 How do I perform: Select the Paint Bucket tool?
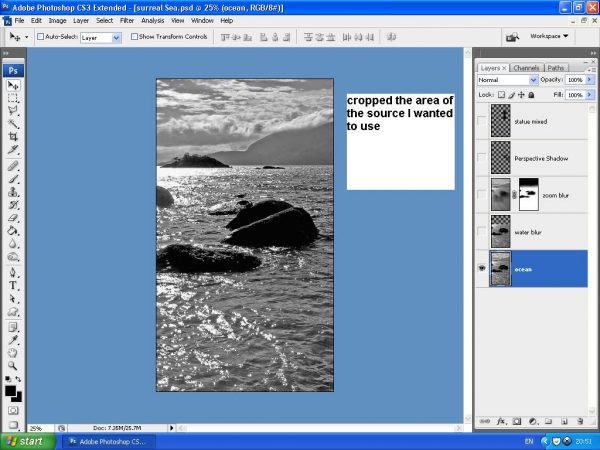coord(13,231)
